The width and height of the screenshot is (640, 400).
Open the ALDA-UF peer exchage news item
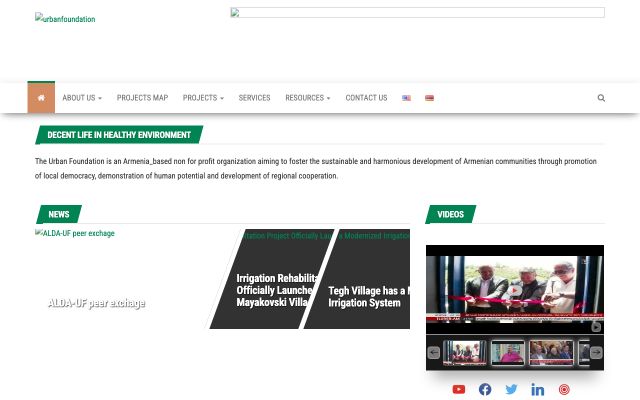(96, 303)
